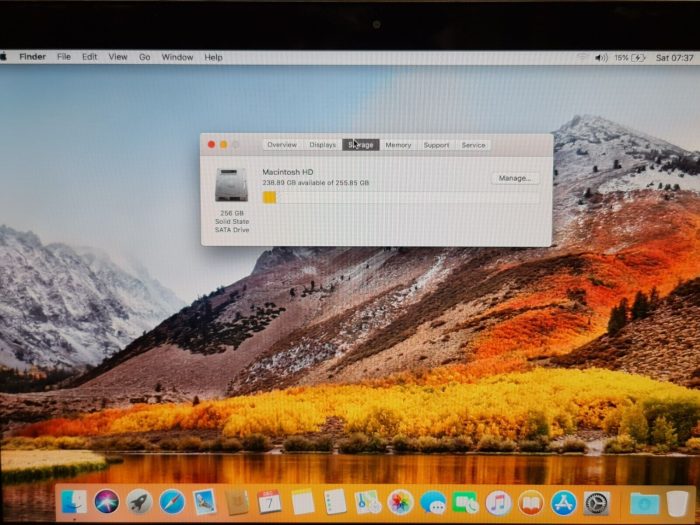This screenshot has height=525, width=700.
Task: Click the Wi-Fi status icon
Action: click(x=582, y=58)
